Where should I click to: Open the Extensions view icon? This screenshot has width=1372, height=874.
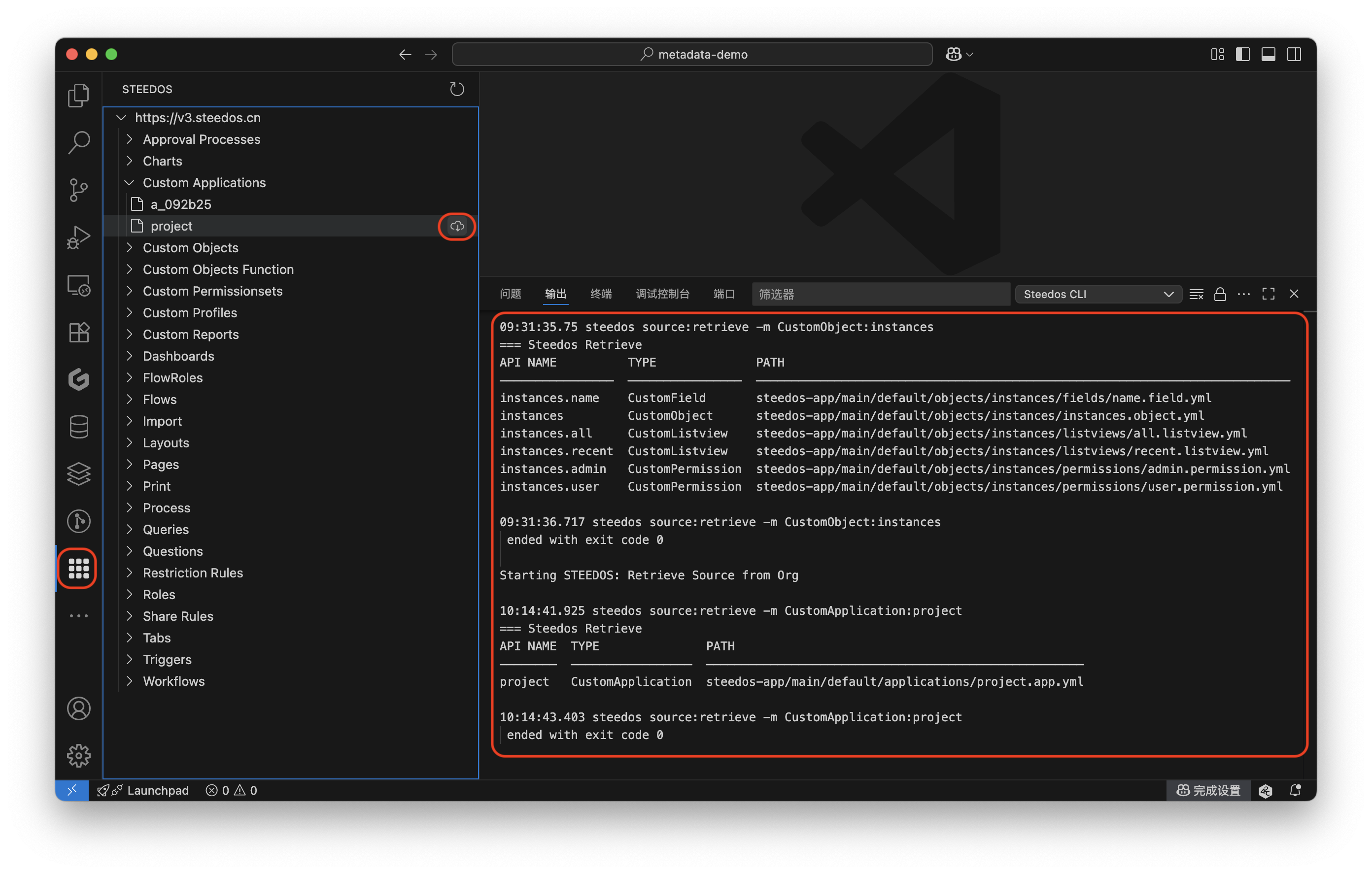pos(79,332)
